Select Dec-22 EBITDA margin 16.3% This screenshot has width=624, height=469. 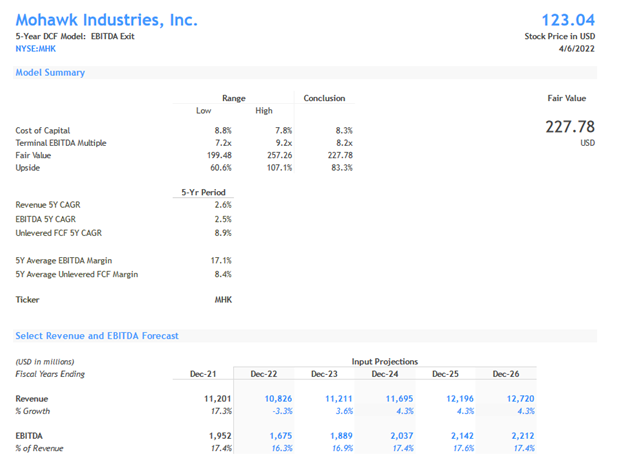282,448
